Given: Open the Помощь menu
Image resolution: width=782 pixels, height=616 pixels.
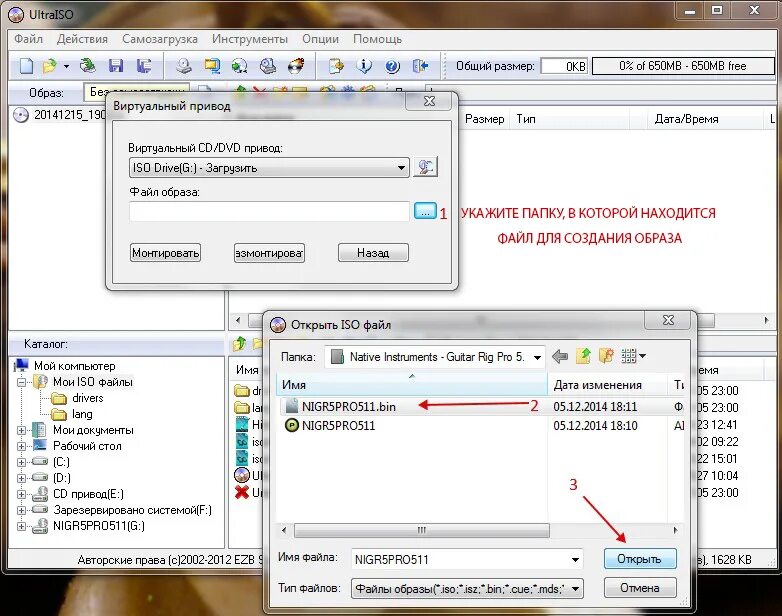Looking at the screenshot, I should 377,39.
